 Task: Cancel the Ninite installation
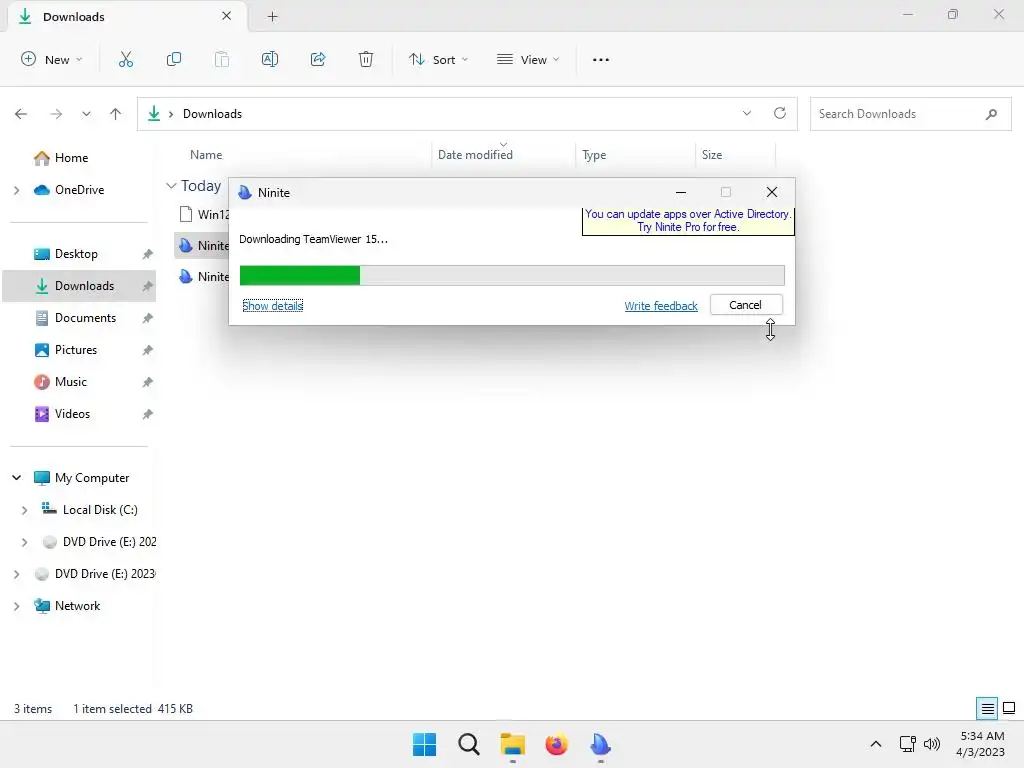746,305
